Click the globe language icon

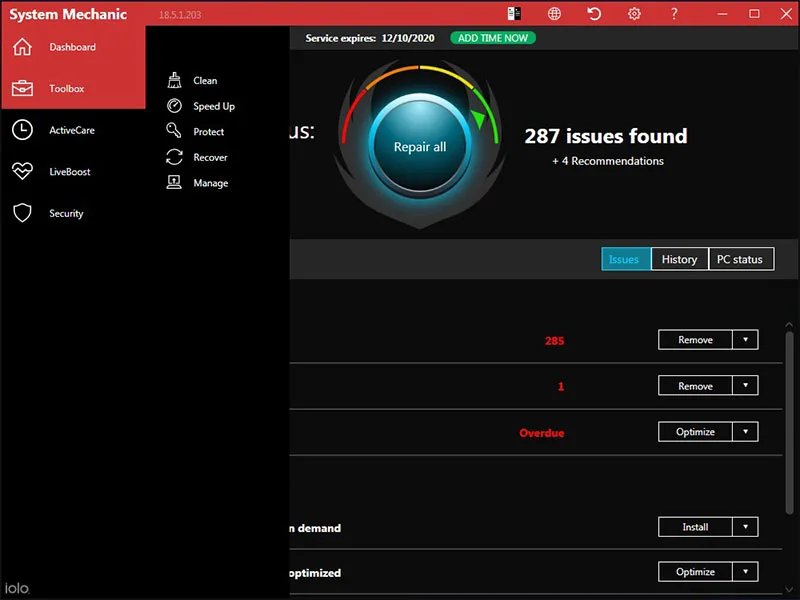click(x=554, y=14)
